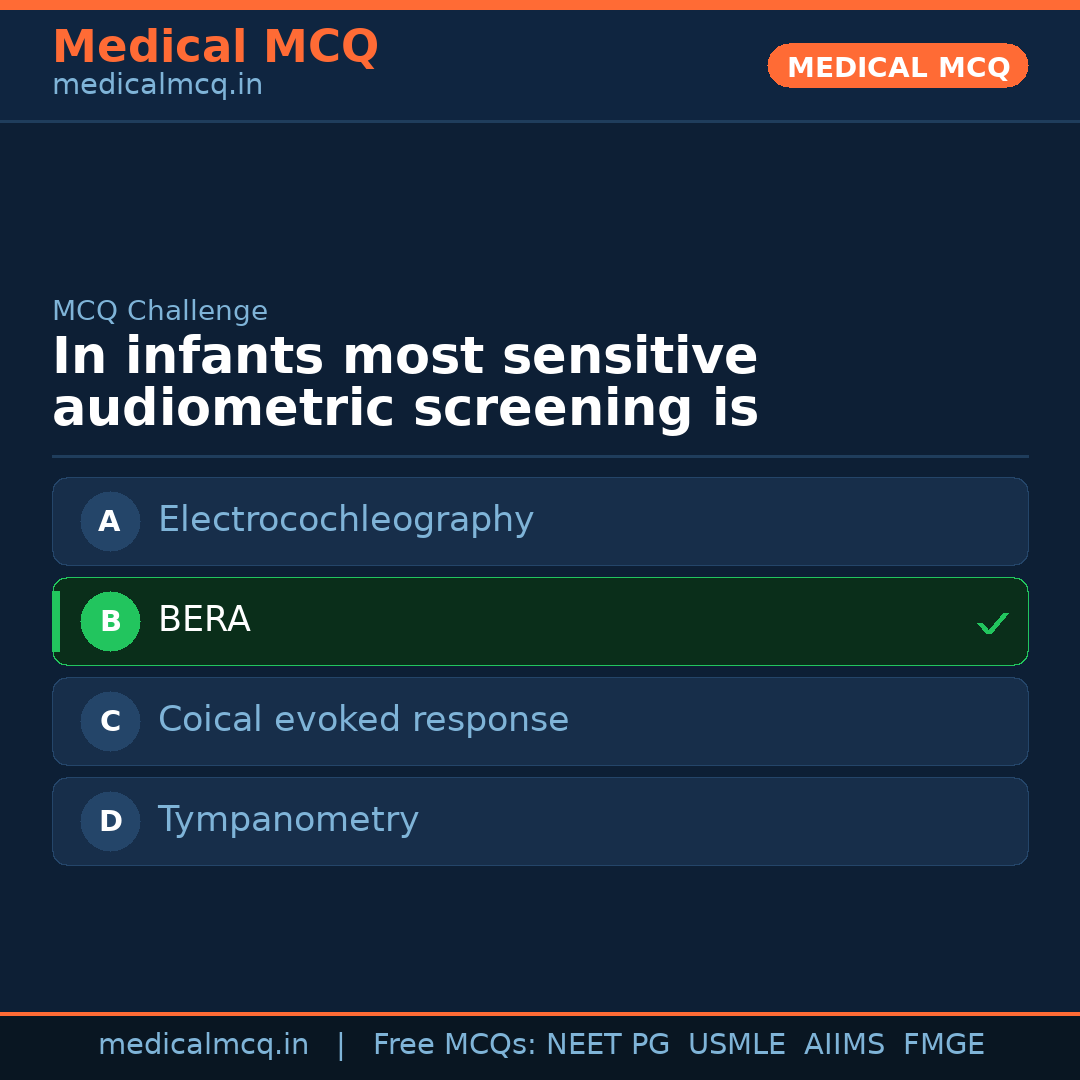Click the question text about infants

405,383
